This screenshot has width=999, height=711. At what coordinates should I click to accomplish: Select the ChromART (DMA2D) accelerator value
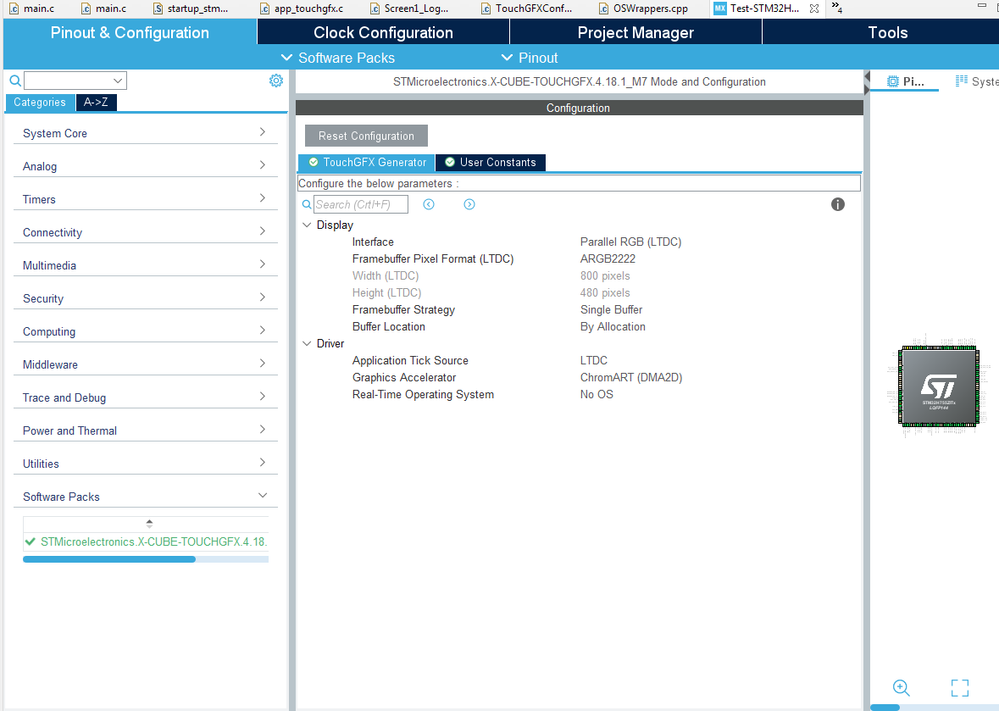(x=631, y=378)
